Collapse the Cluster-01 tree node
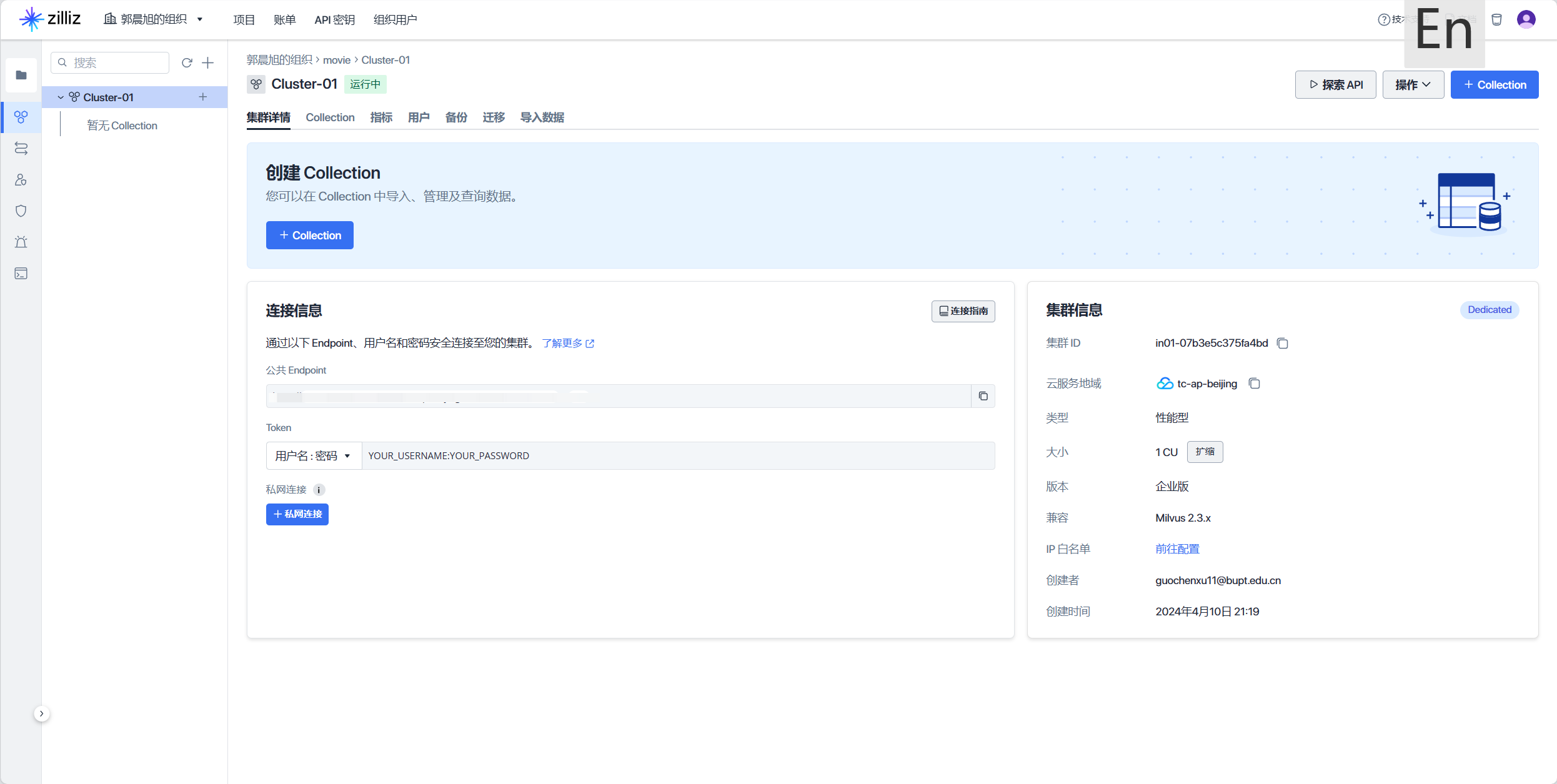The width and height of the screenshot is (1557, 784). tap(61, 97)
